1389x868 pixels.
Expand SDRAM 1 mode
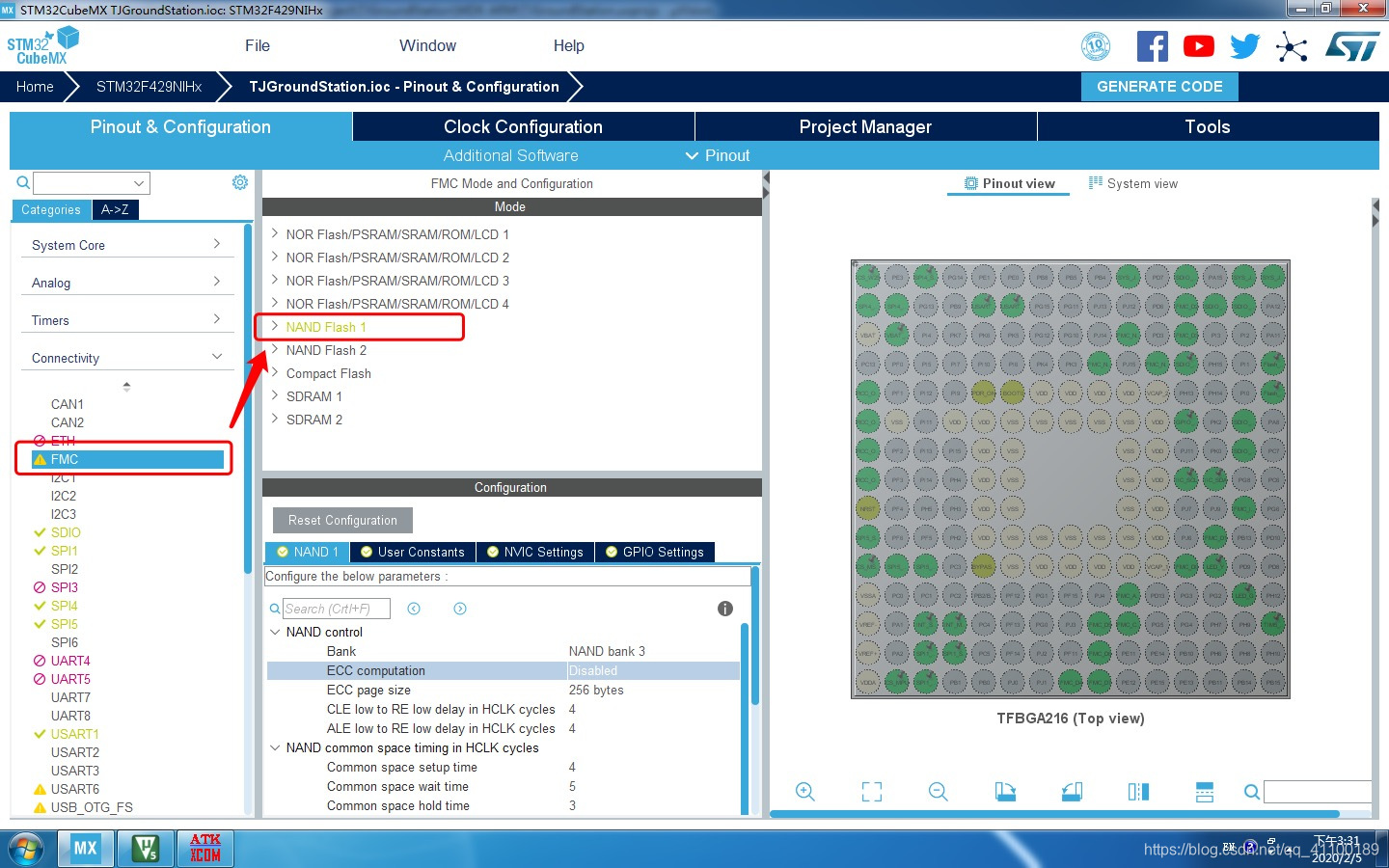click(x=275, y=395)
